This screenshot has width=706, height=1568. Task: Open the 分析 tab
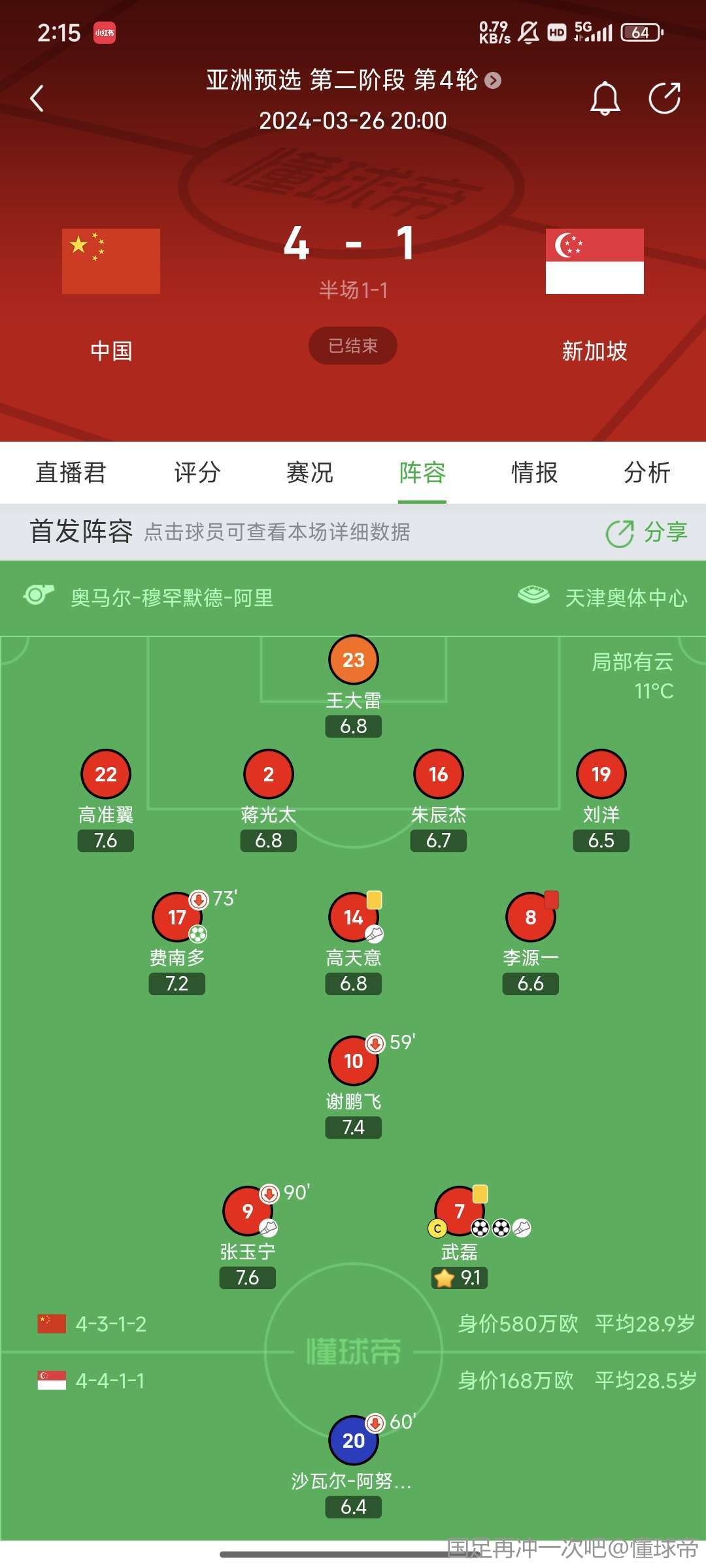click(647, 472)
